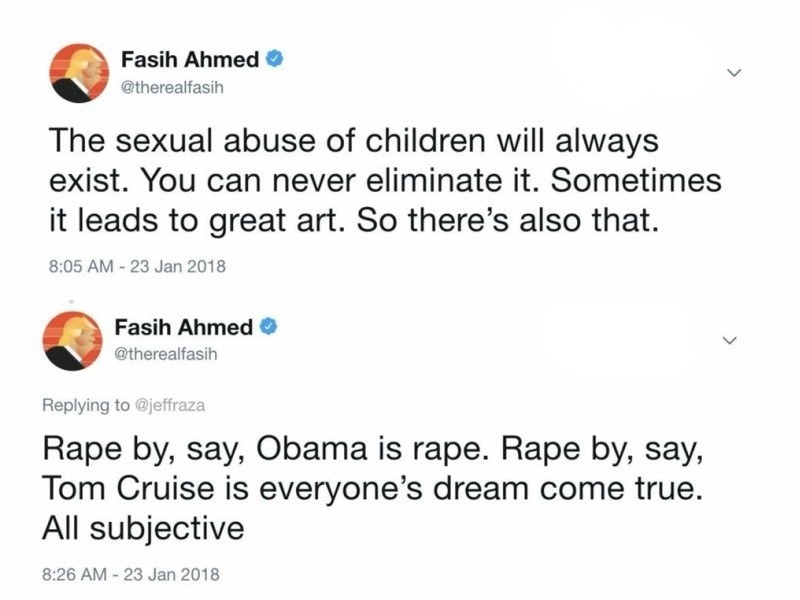This screenshot has width=800, height=600.
Task: Open Fasih Ahmed's name in the reply tweet
Action: (x=184, y=327)
